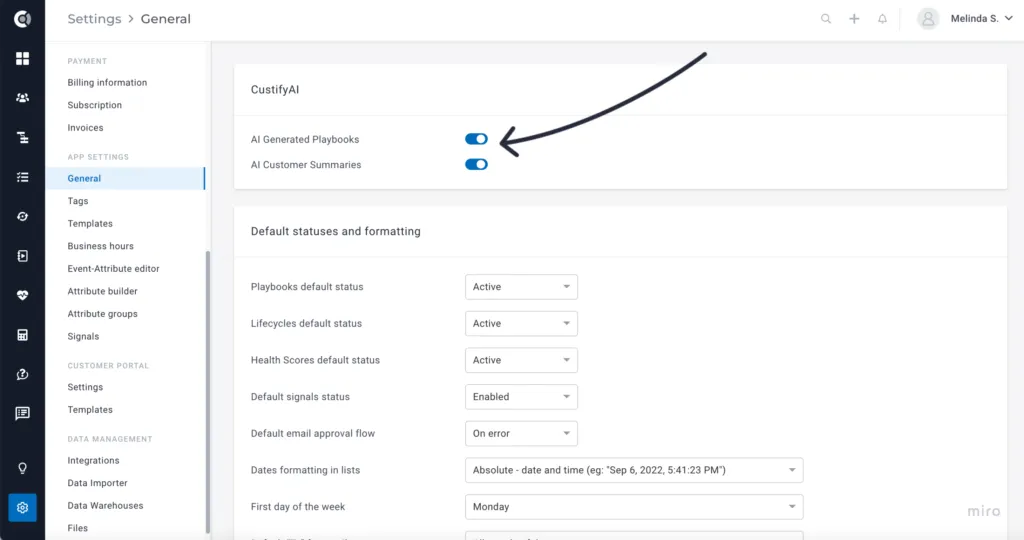Open the notifications bell icon
The image size is (1024, 540).
882,19
